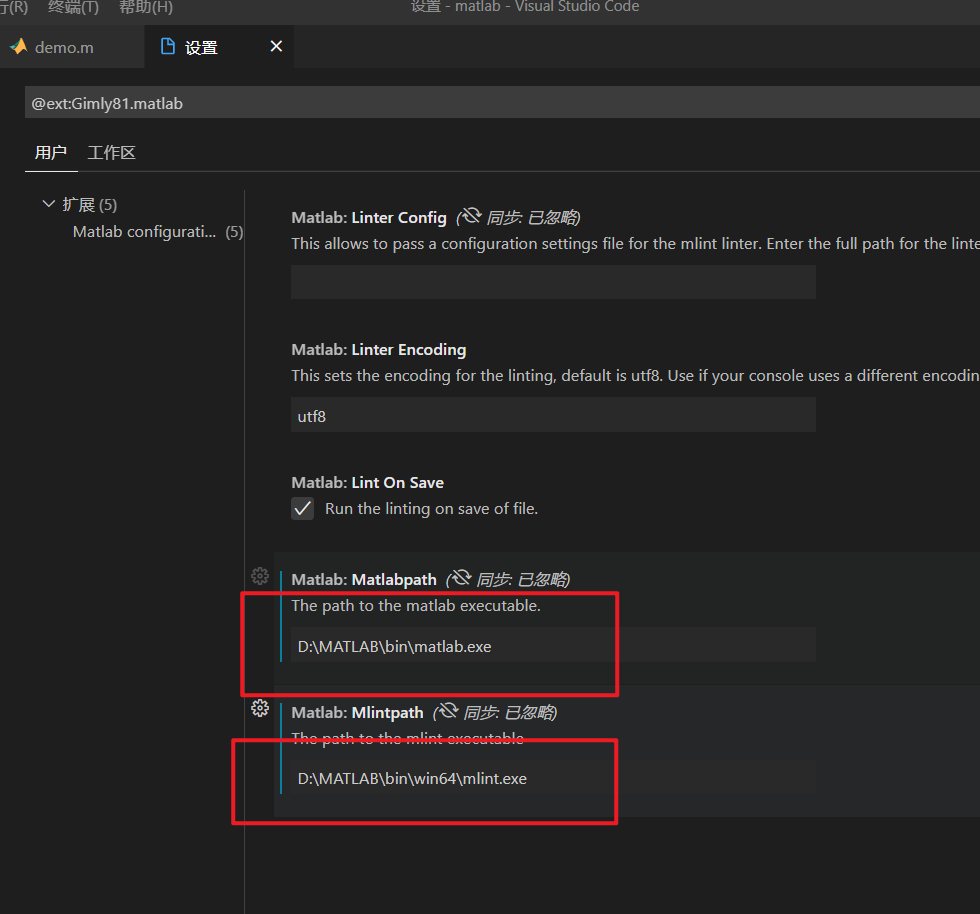Screen dimensions: 980x914
Task: Open the demo.m editor tab
Action: [x=72, y=47]
